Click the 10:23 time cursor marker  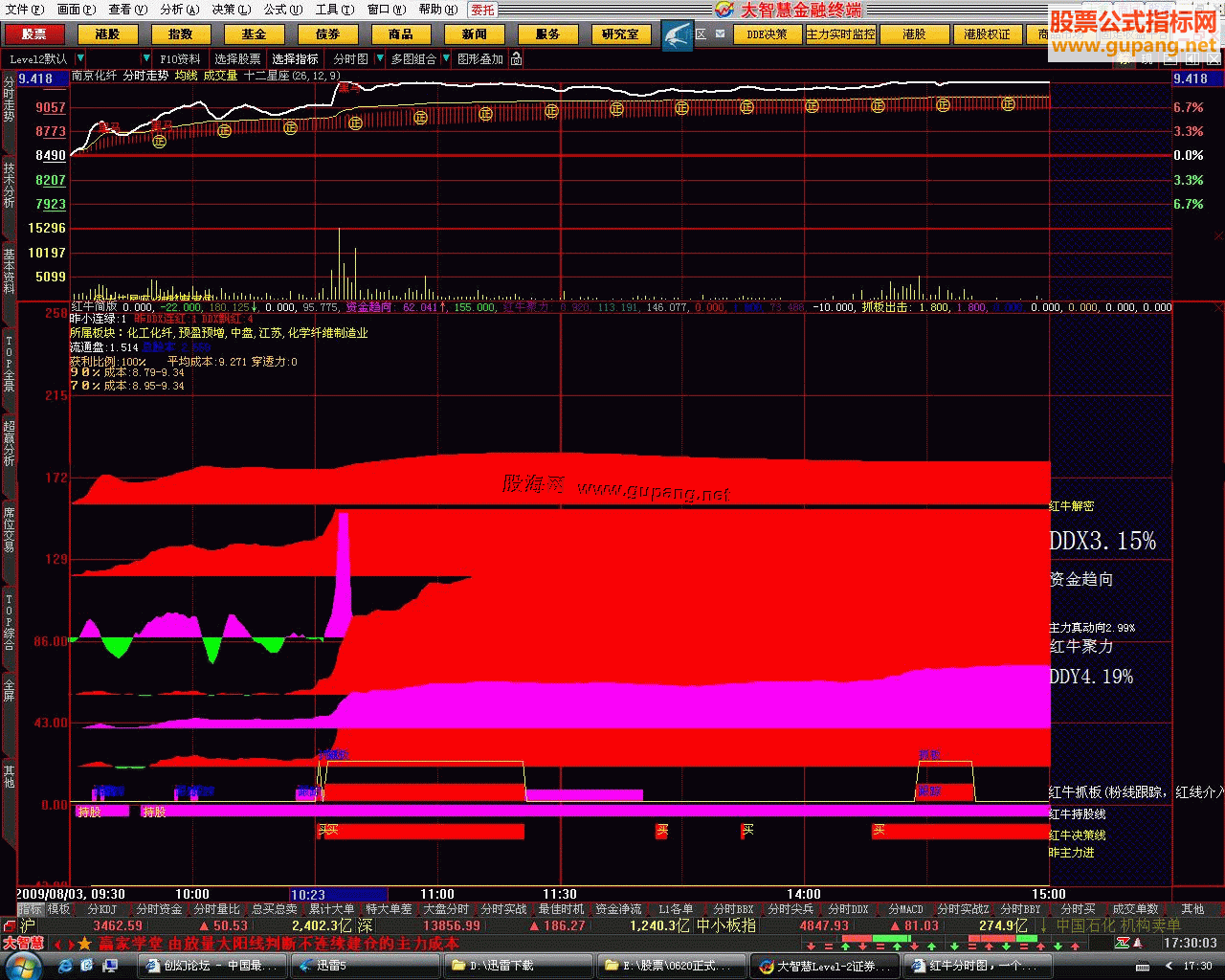[x=338, y=895]
